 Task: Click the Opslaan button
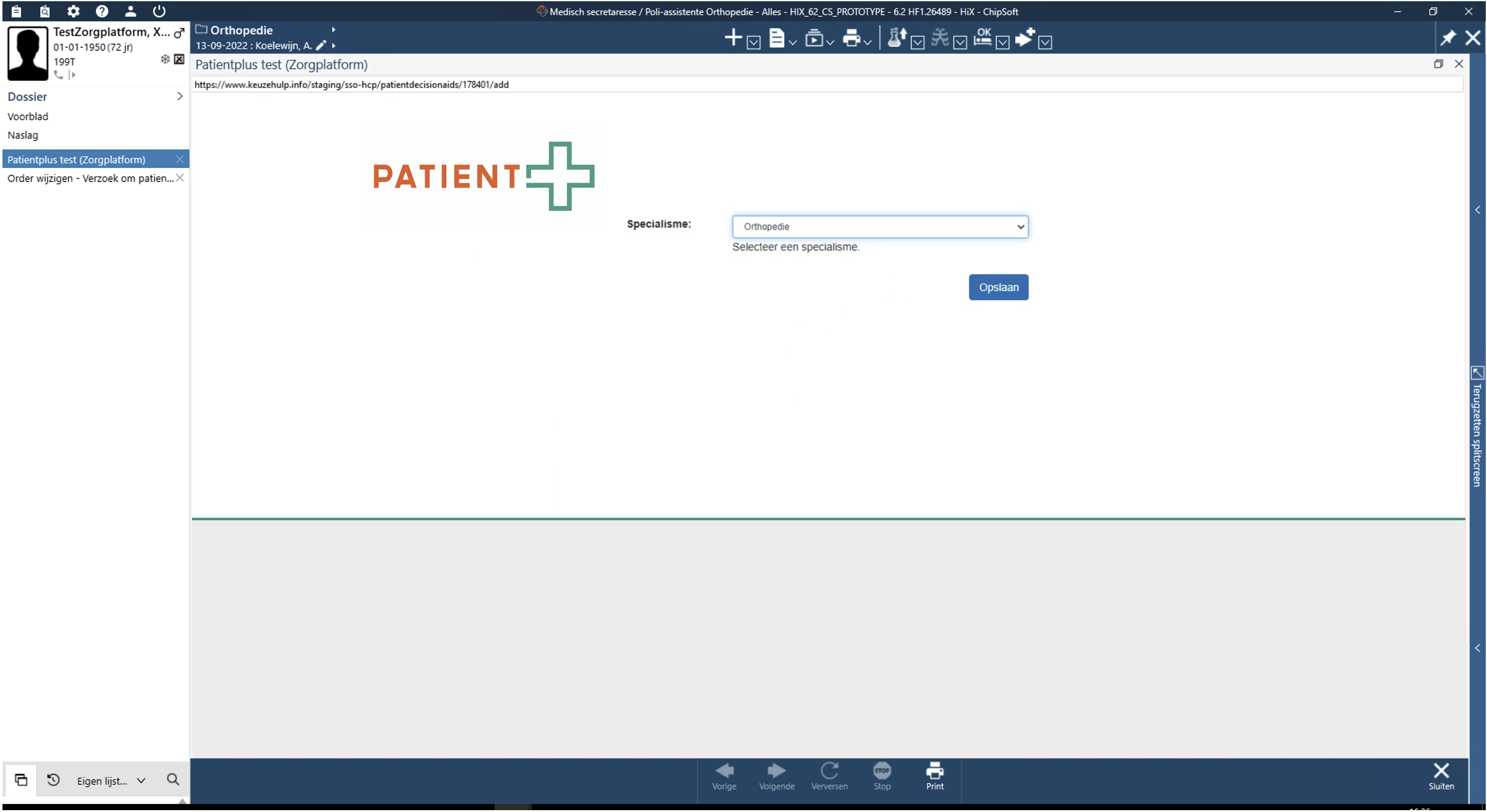[998, 287]
